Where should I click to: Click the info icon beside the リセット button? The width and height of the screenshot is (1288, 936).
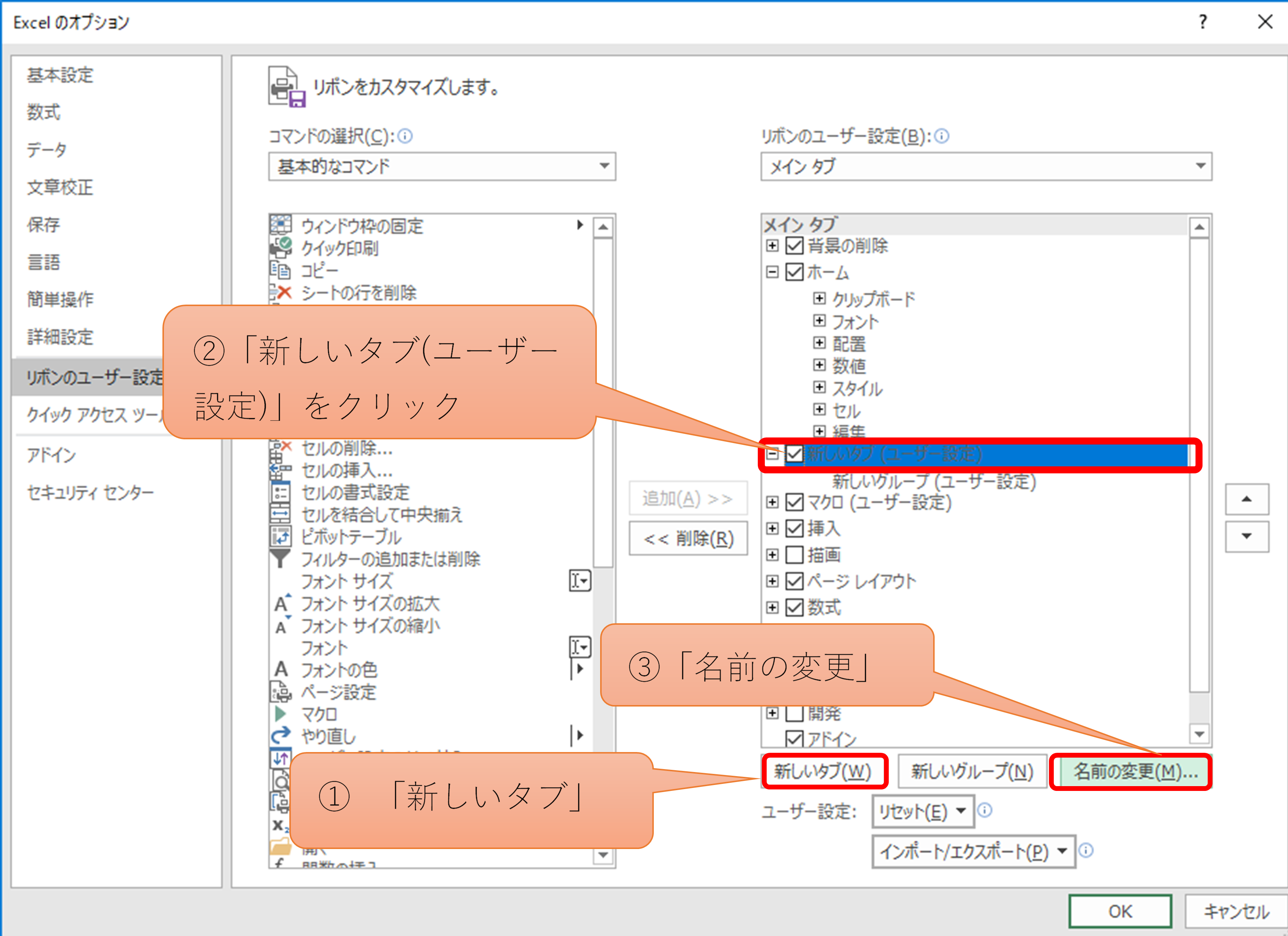coord(985,811)
